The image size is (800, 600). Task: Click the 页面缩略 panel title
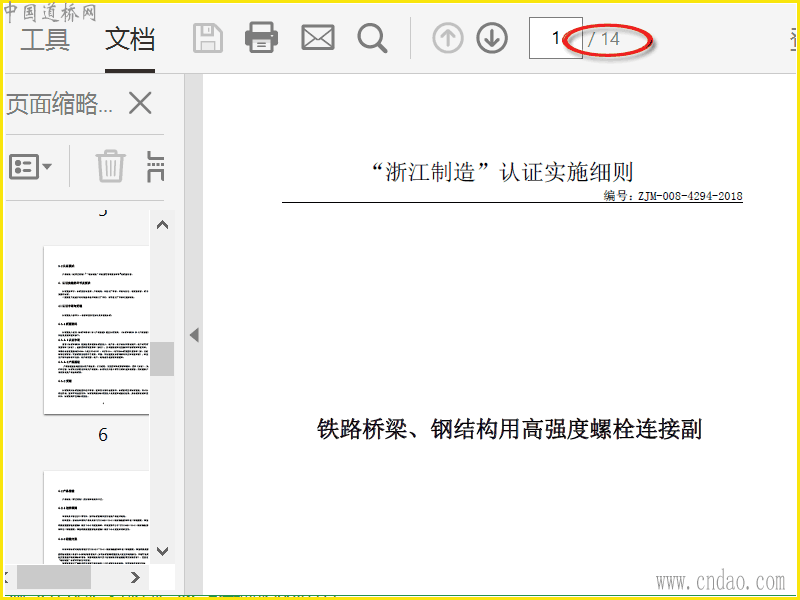[60, 104]
